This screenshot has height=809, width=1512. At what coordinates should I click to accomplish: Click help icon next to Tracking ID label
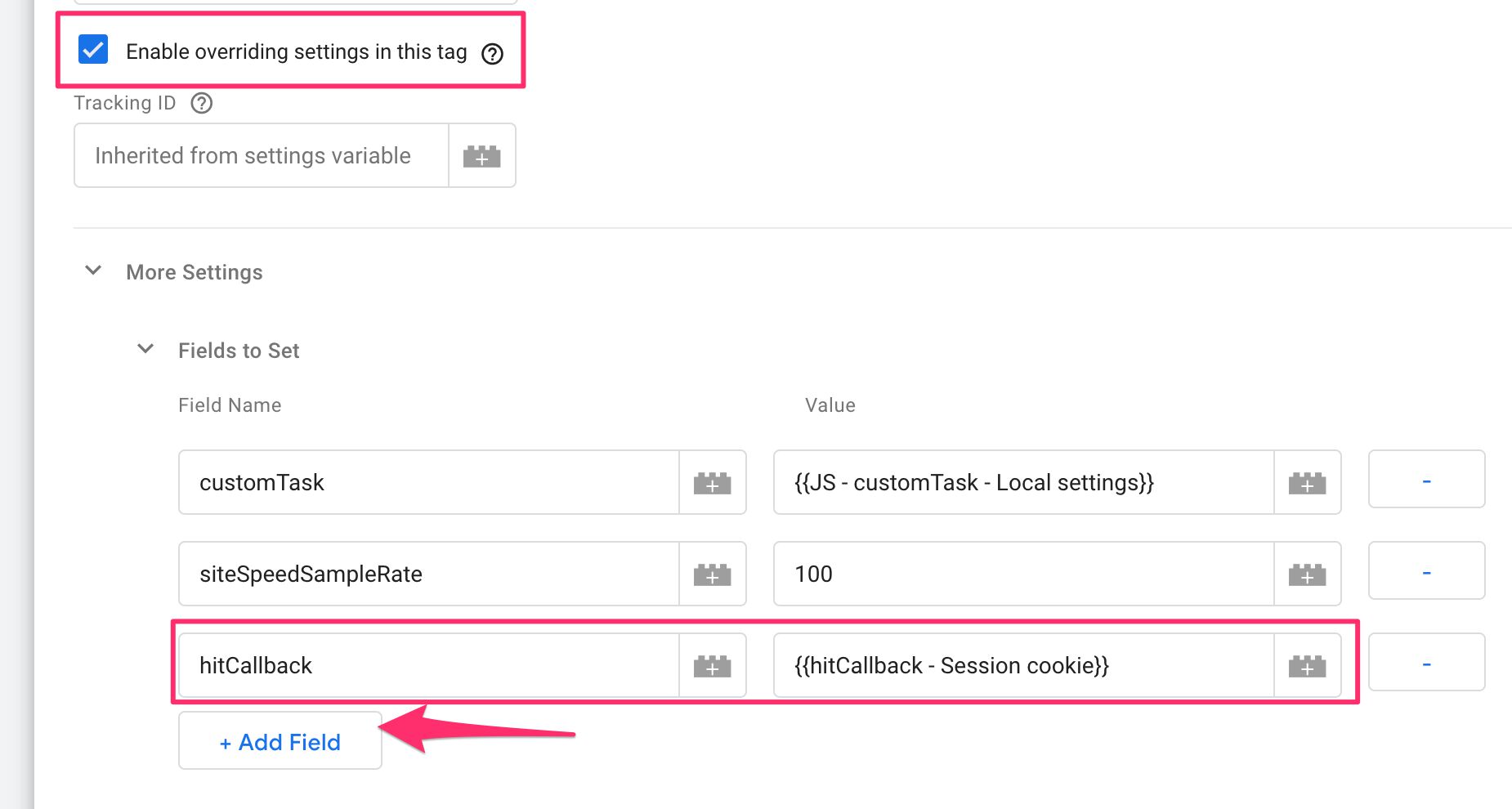tap(201, 103)
